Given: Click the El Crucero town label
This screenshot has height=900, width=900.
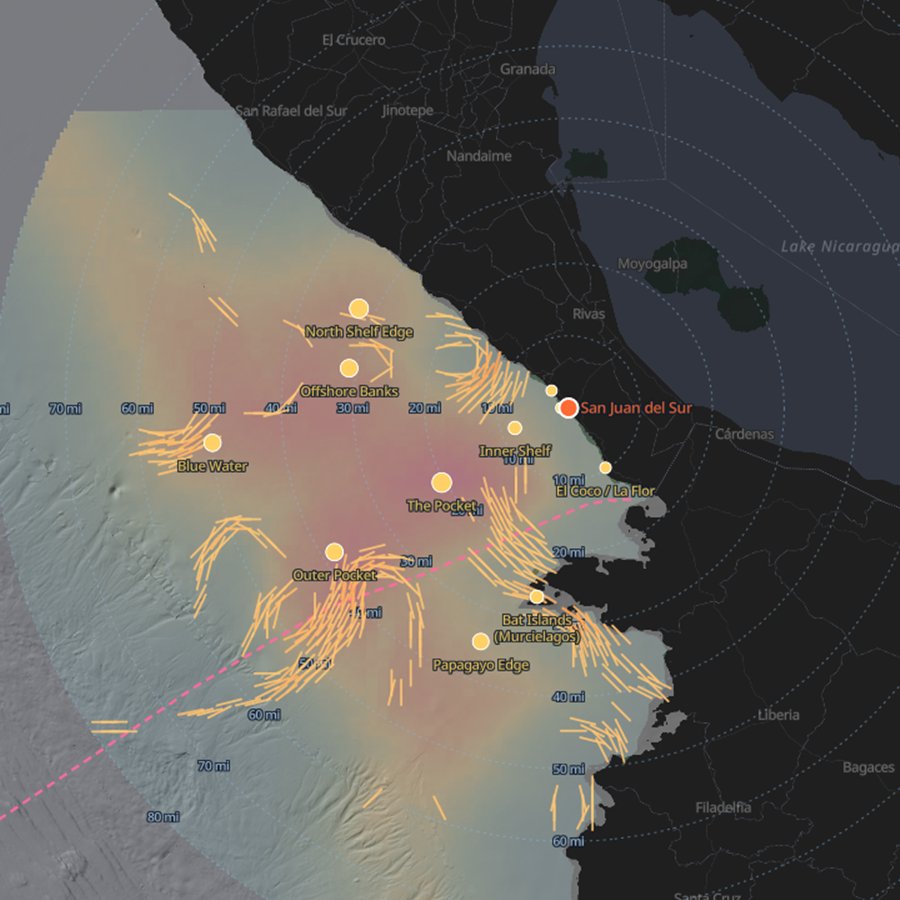Looking at the screenshot, I should tap(354, 40).
